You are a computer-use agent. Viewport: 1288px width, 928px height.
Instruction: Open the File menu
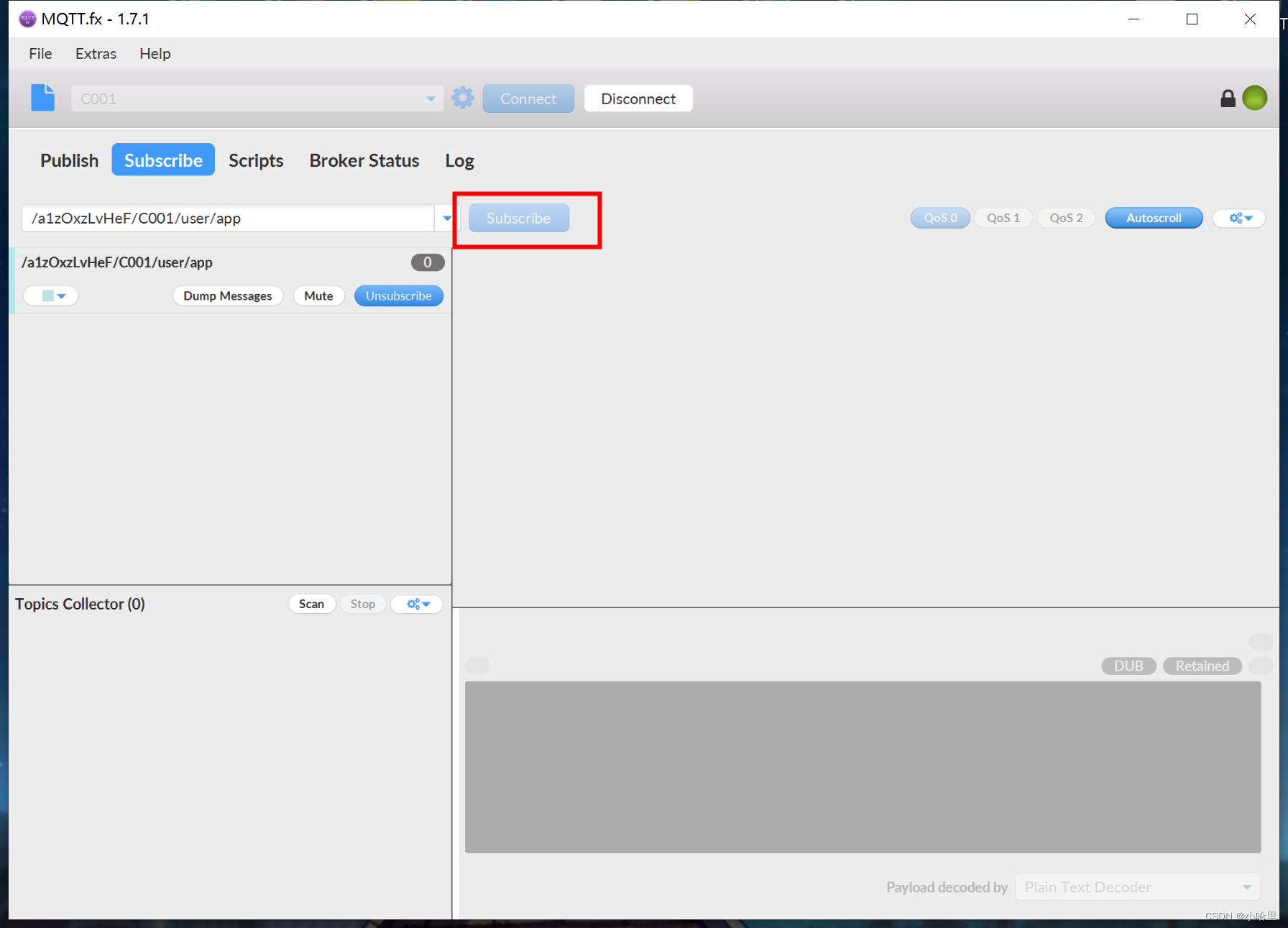(x=40, y=53)
